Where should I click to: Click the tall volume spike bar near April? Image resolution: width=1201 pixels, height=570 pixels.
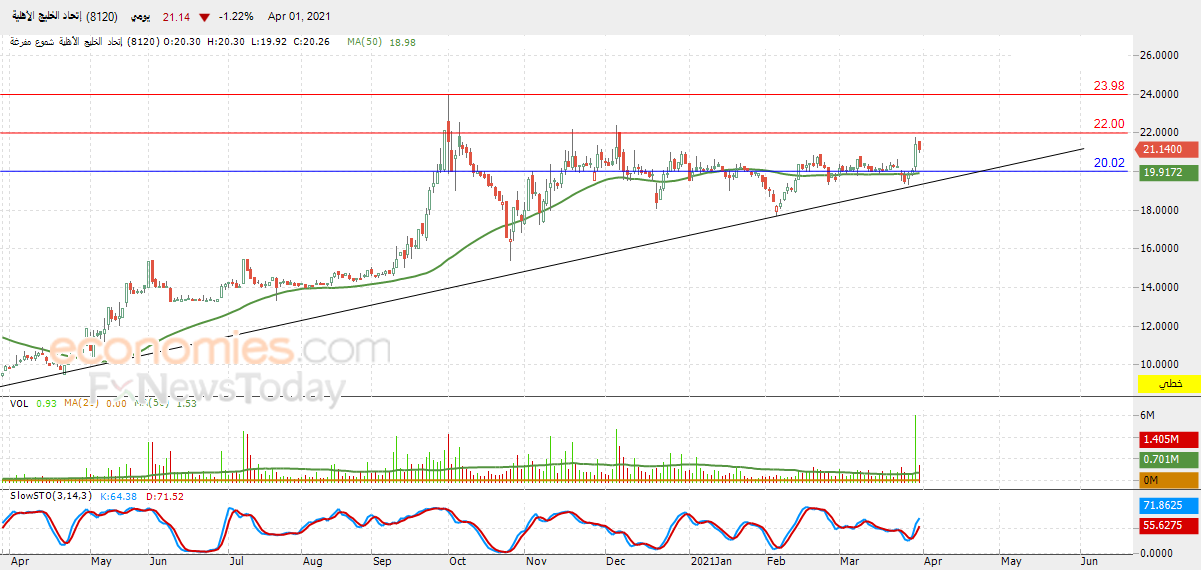(915, 448)
